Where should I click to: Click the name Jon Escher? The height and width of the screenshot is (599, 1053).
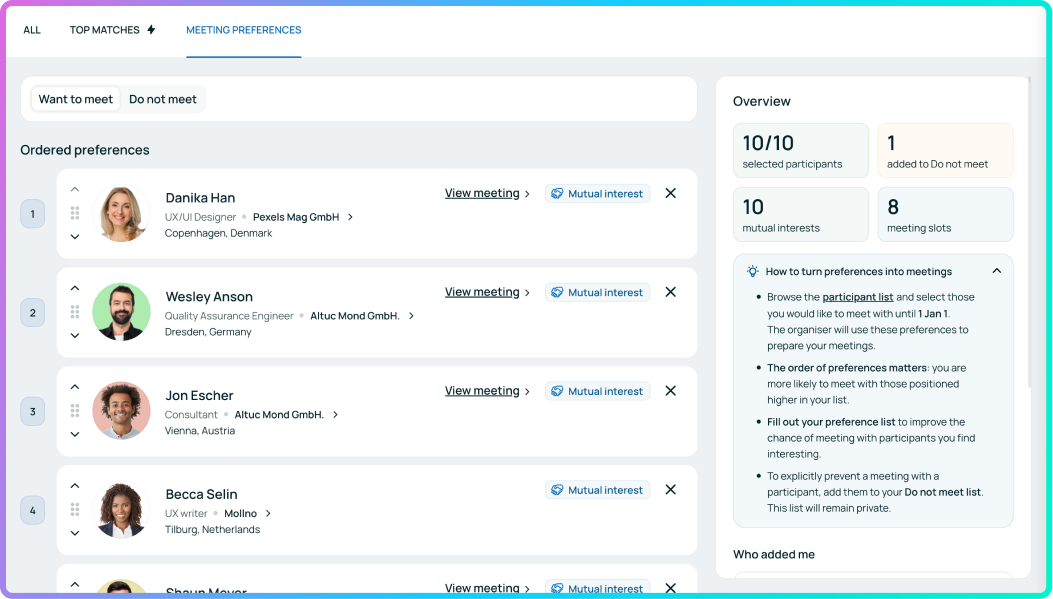tap(199, 395)
